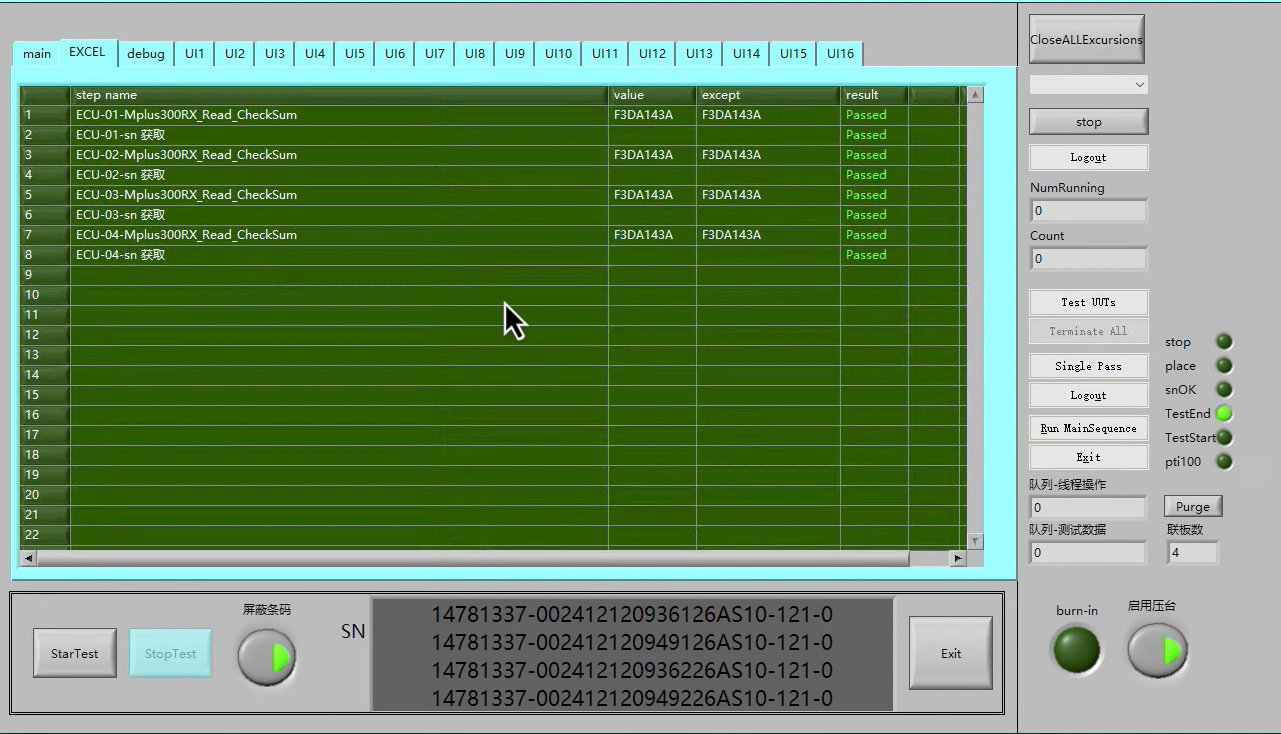The width and height of the screenshot is (1281, 734).
Task: Toggle the 启用压台 round switch
Action: point(1157,651)
